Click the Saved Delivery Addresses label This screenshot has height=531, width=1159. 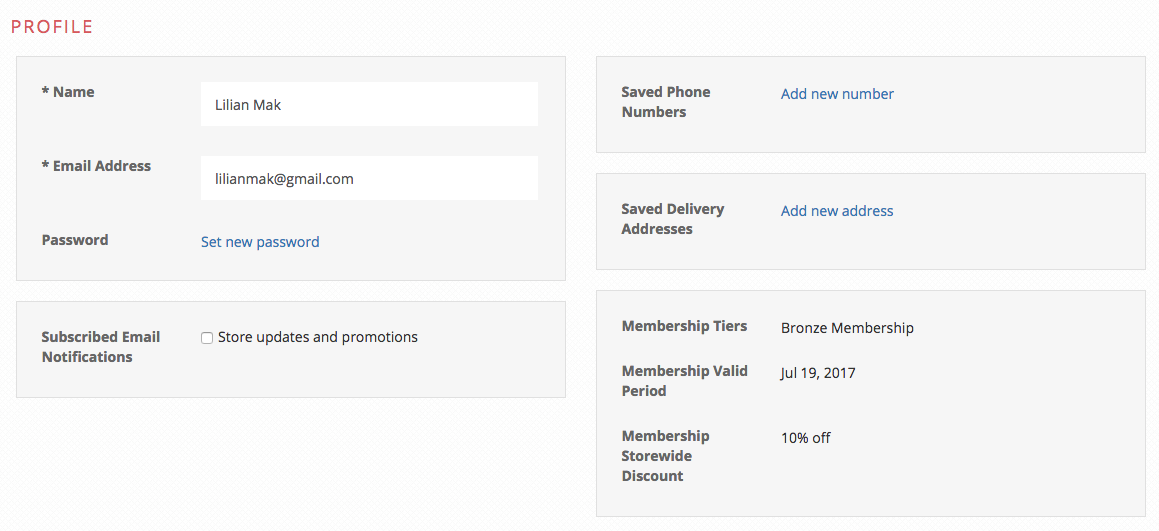coord(673,219)
